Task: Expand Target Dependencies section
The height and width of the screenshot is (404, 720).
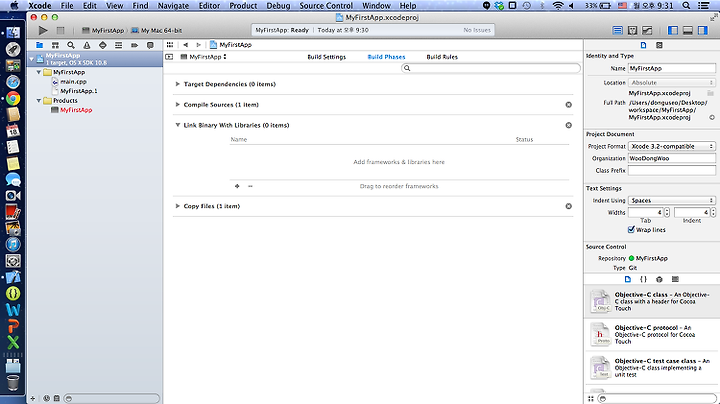Action: coord(177,84)
